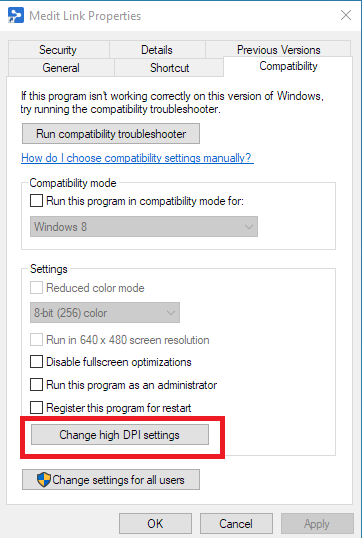The image size is (362, 538).
Task: Open the Details tab
Action: 157,50
